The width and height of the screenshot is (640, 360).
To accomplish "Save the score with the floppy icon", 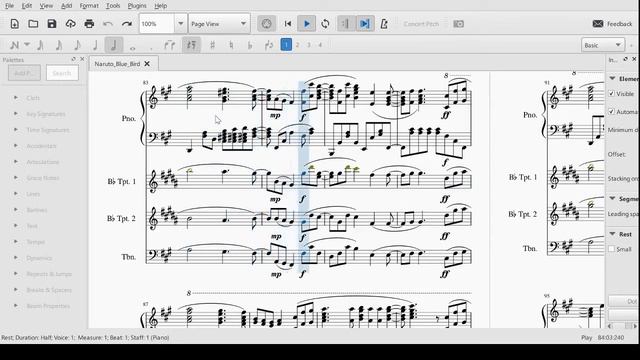I will tap(52, 24).
